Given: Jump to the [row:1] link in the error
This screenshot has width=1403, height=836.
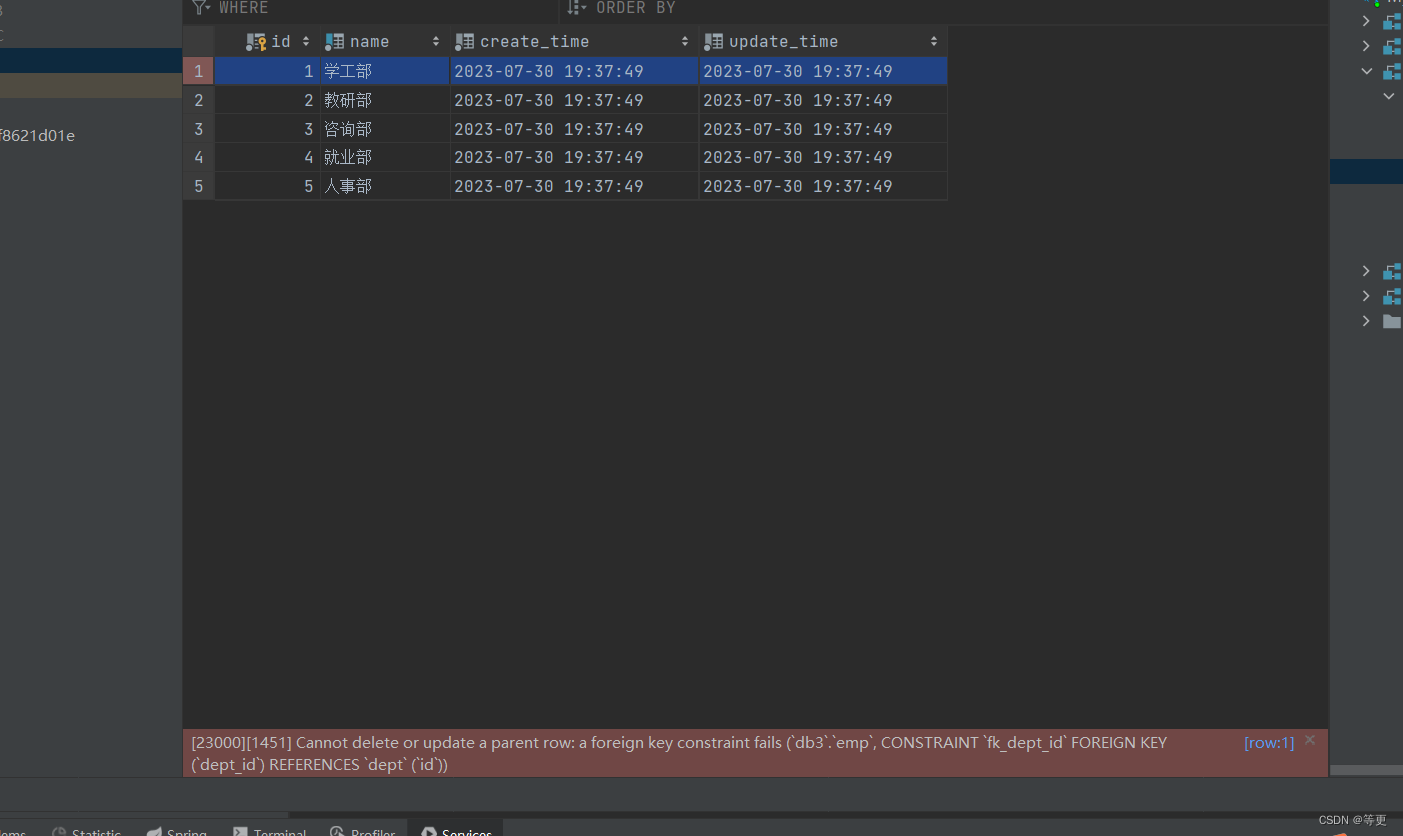Looking at the screenshot, I should pos(1269,743).
